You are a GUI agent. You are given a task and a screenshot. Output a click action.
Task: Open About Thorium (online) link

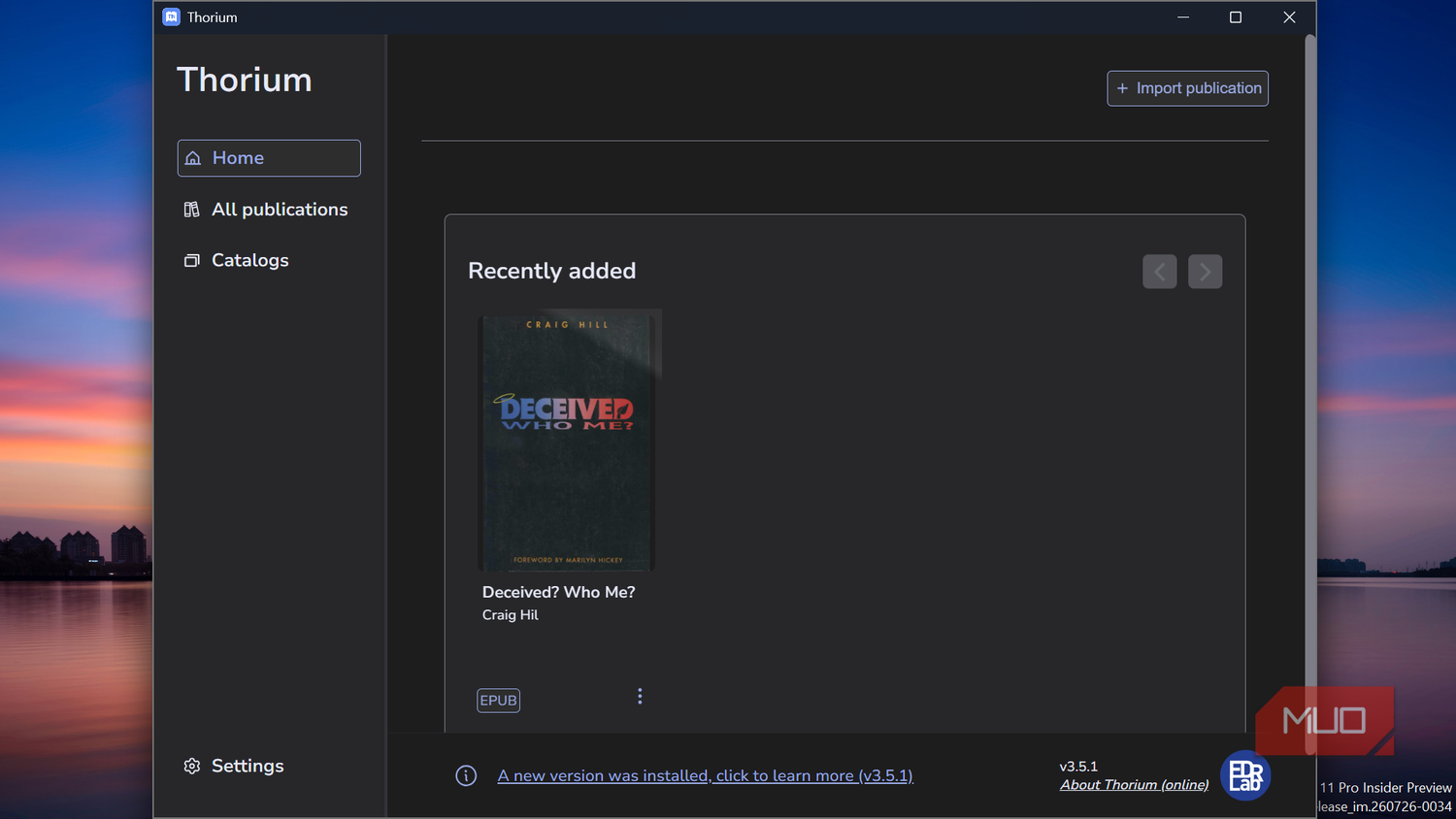click(1134, 785)
